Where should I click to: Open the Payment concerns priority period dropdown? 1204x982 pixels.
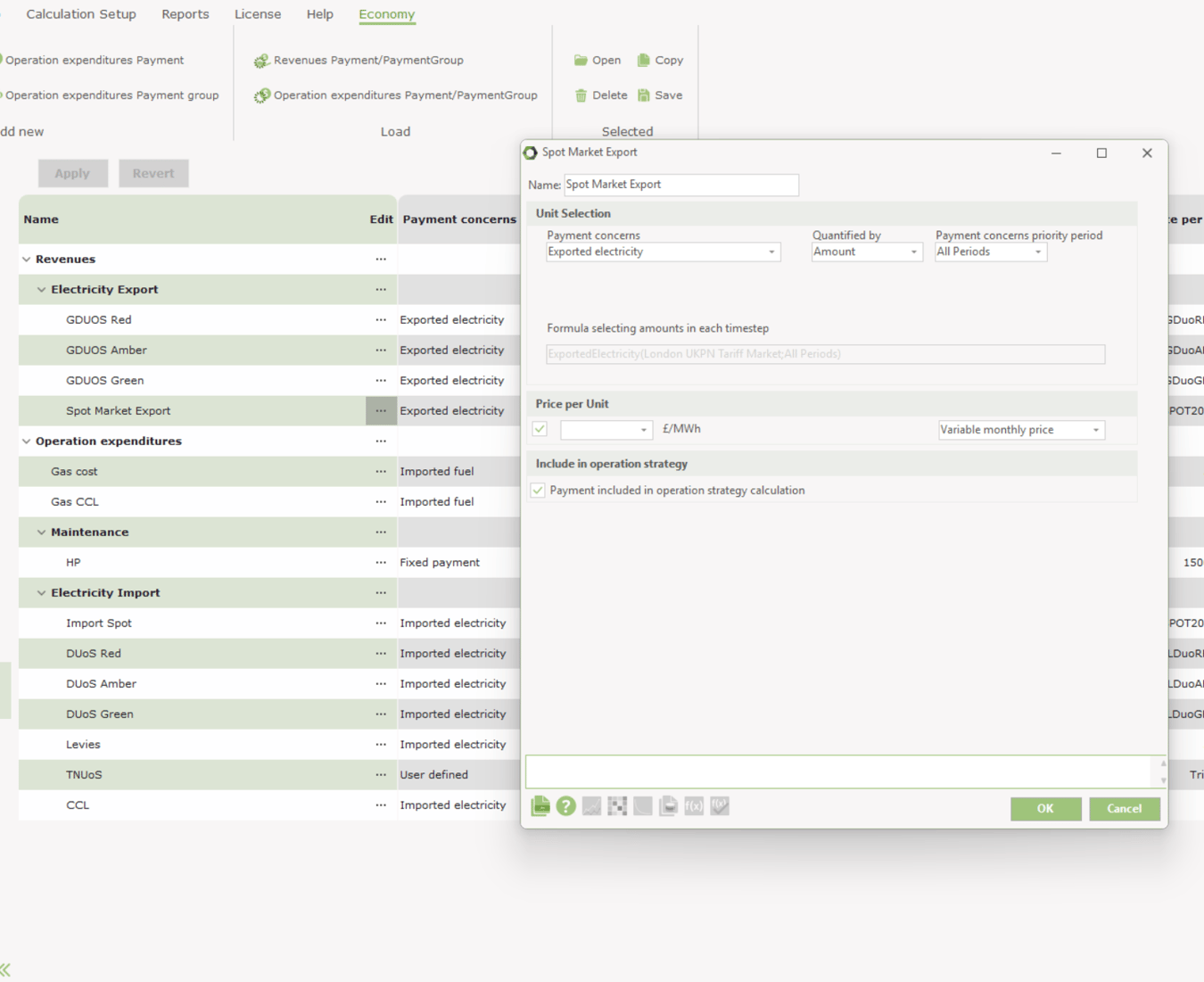[x=990, y=252]
